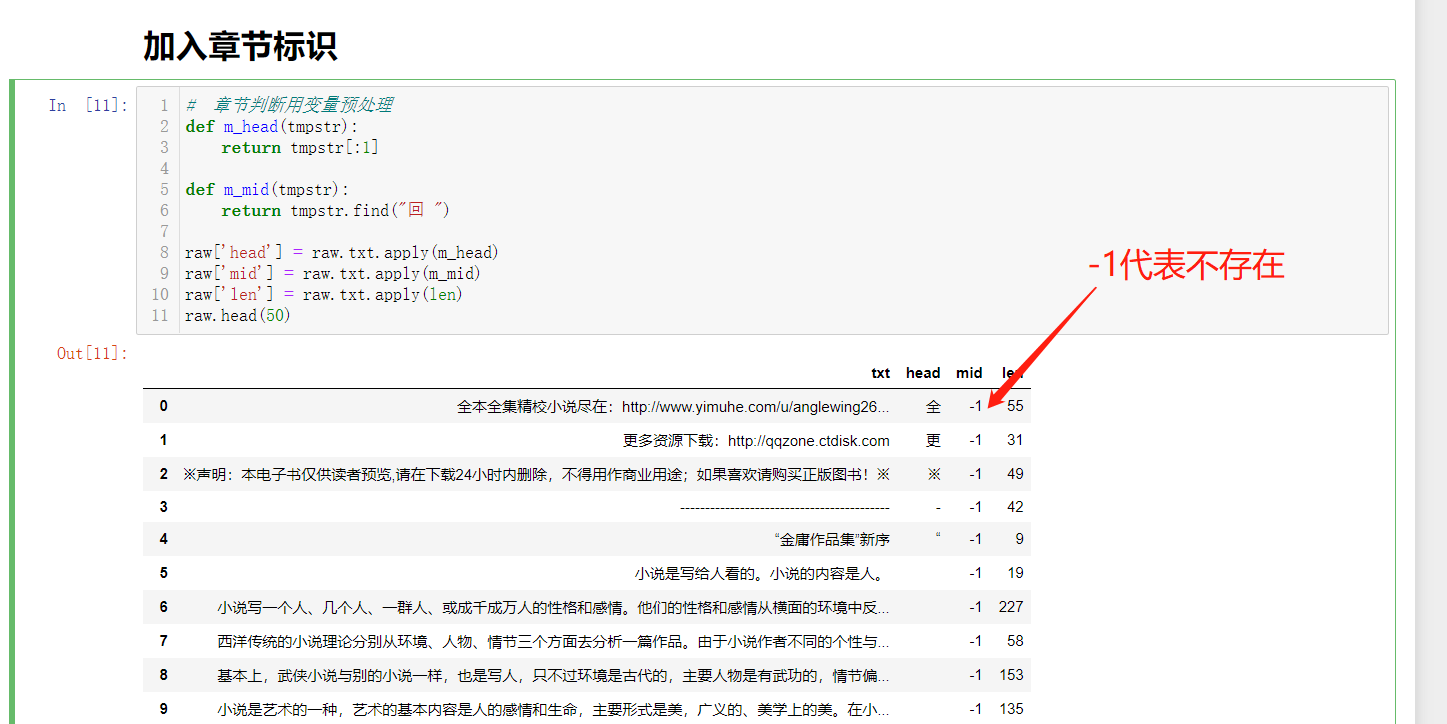This screenshot has width=1447, height=724.
Task: Click the len value 19 in row 5
Action: click(x=1015, y=573)
